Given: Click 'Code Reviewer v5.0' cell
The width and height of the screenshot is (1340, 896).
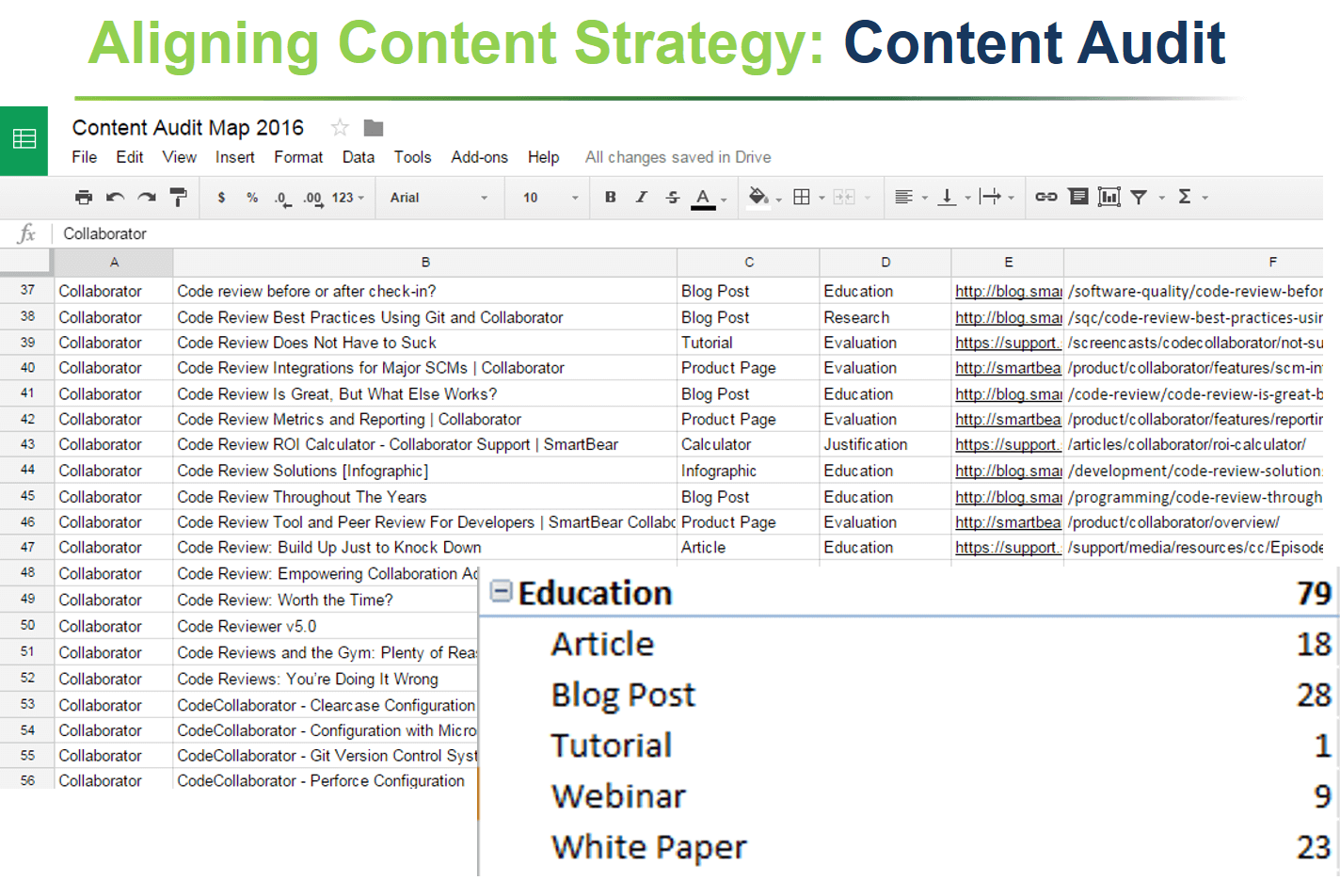Looking at the screenshot, I should pos(326,626).
